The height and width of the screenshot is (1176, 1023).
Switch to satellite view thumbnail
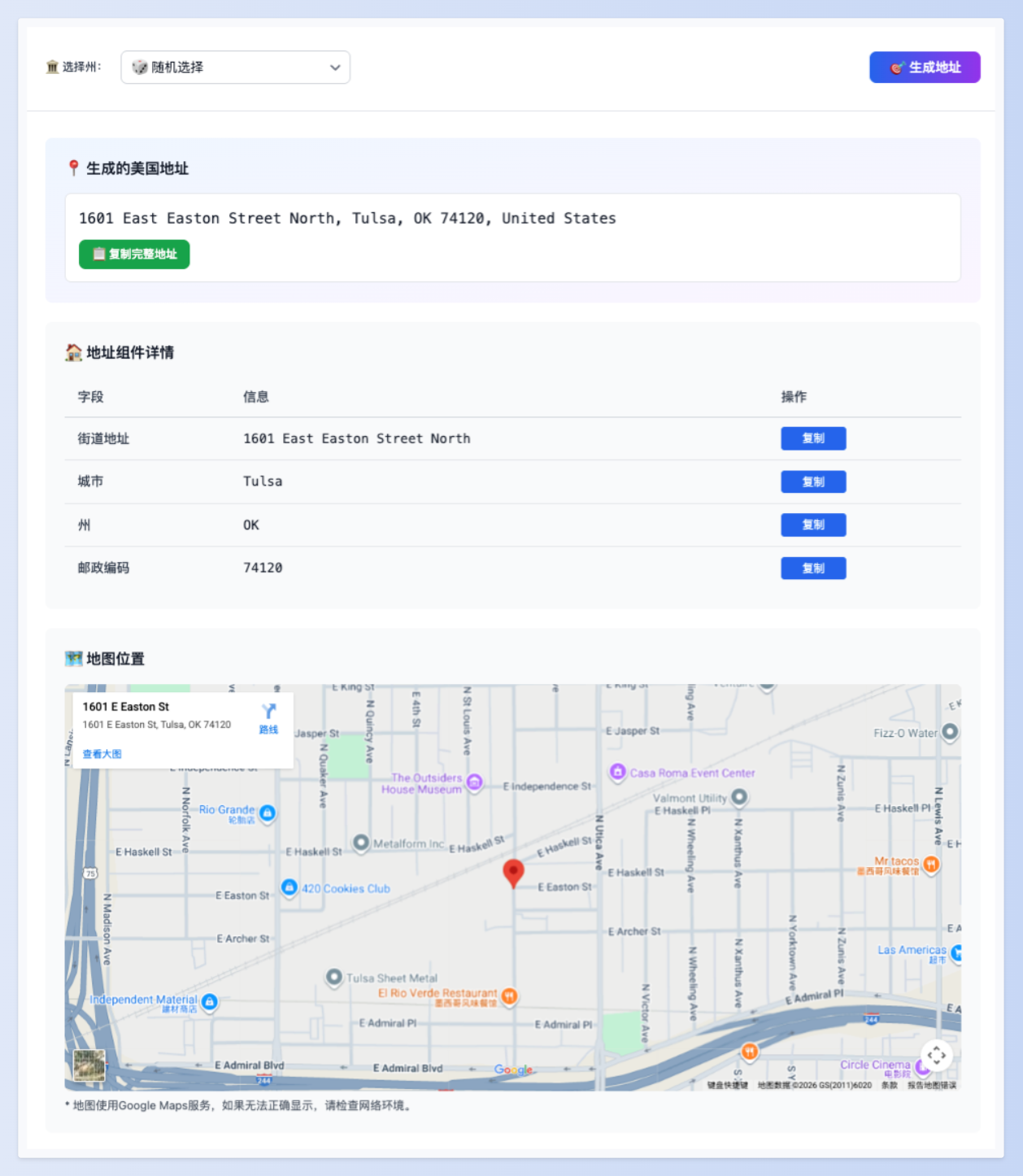point(89,1065)
